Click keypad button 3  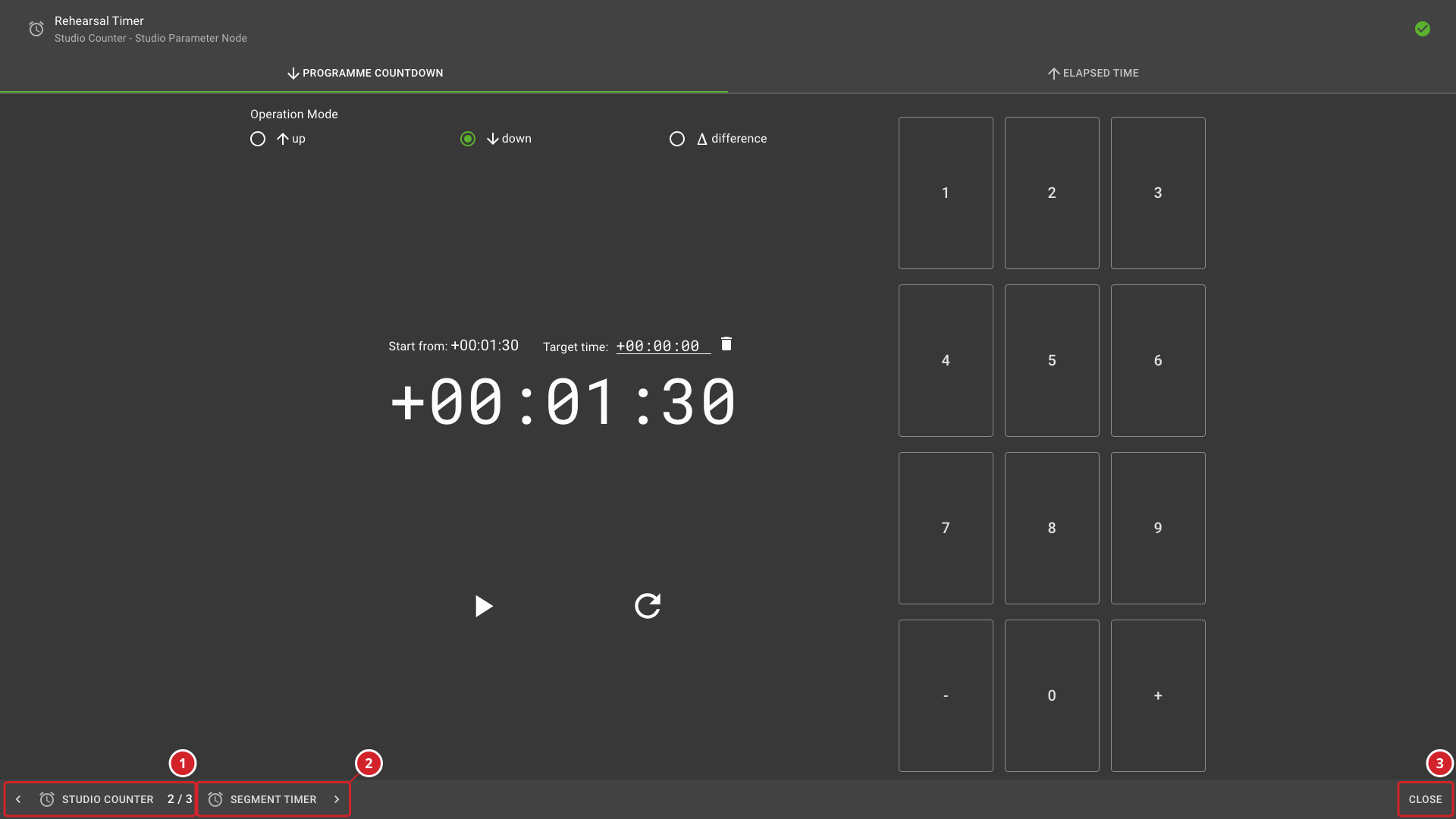pyautogui.click(x=1158, y=193)
